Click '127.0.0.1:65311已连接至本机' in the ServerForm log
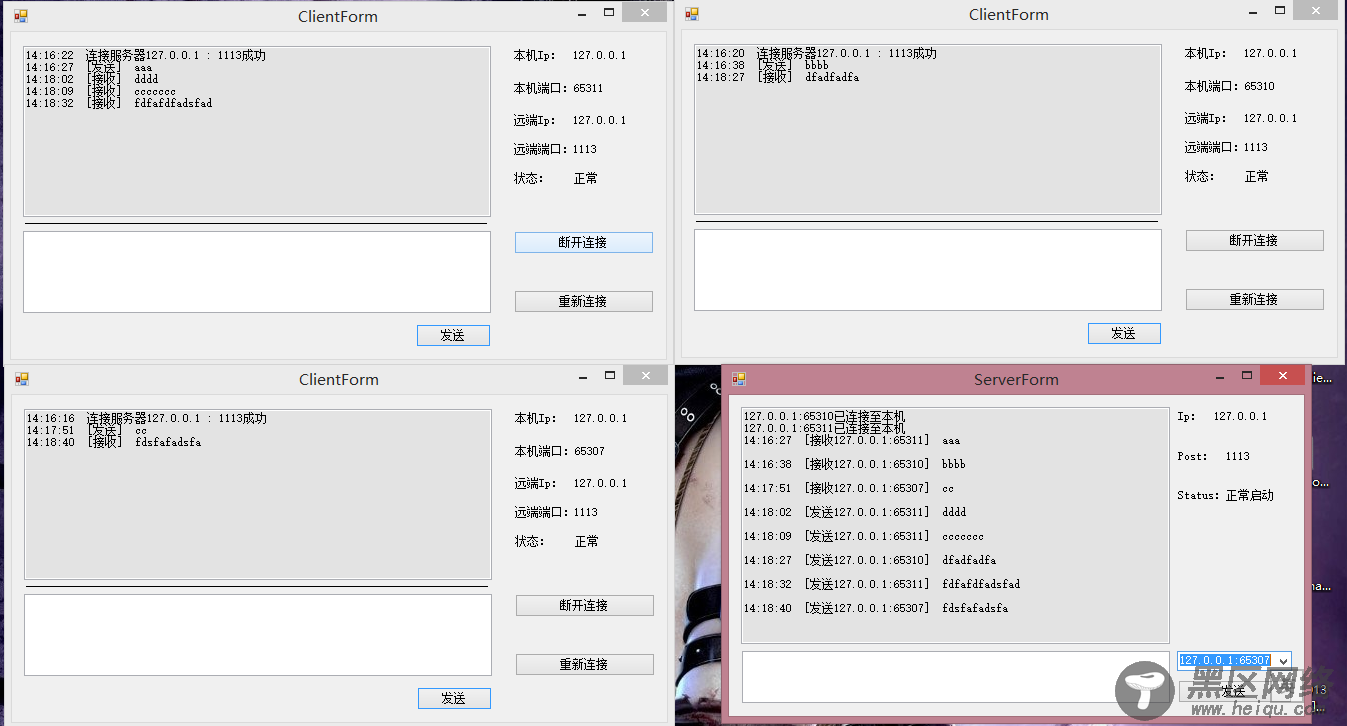This screenshot has height=726, width=1347. [x=824, y=428]
